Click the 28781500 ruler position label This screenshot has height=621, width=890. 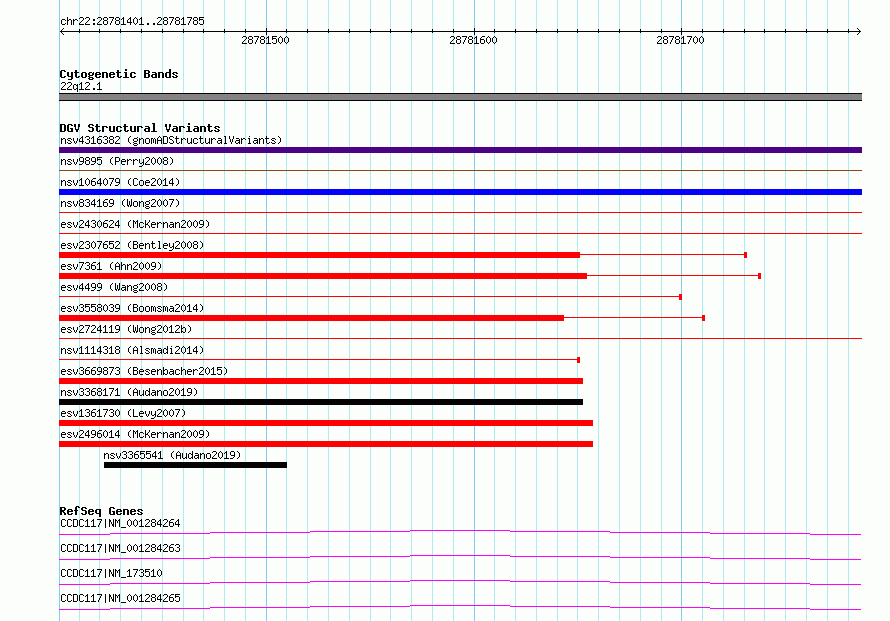pyautogui.click(x=265, y=40)
